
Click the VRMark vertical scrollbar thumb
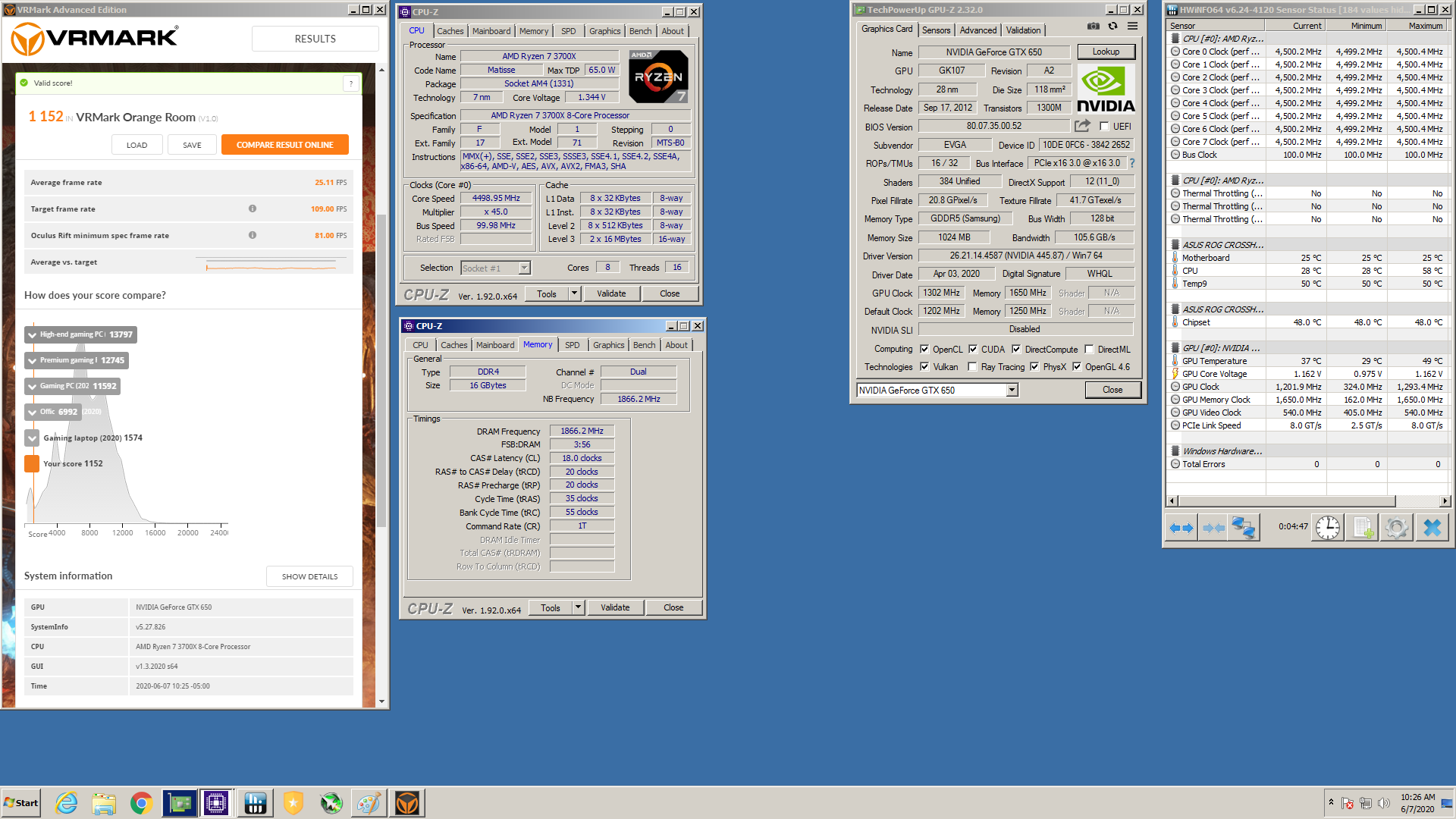tap(381, 372)
